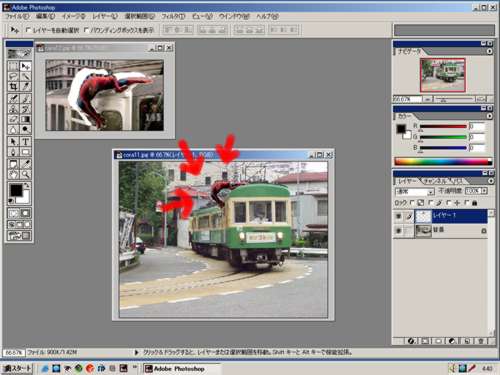
Task: Click Navigator zoom percentage field
Action: point(407,99)
